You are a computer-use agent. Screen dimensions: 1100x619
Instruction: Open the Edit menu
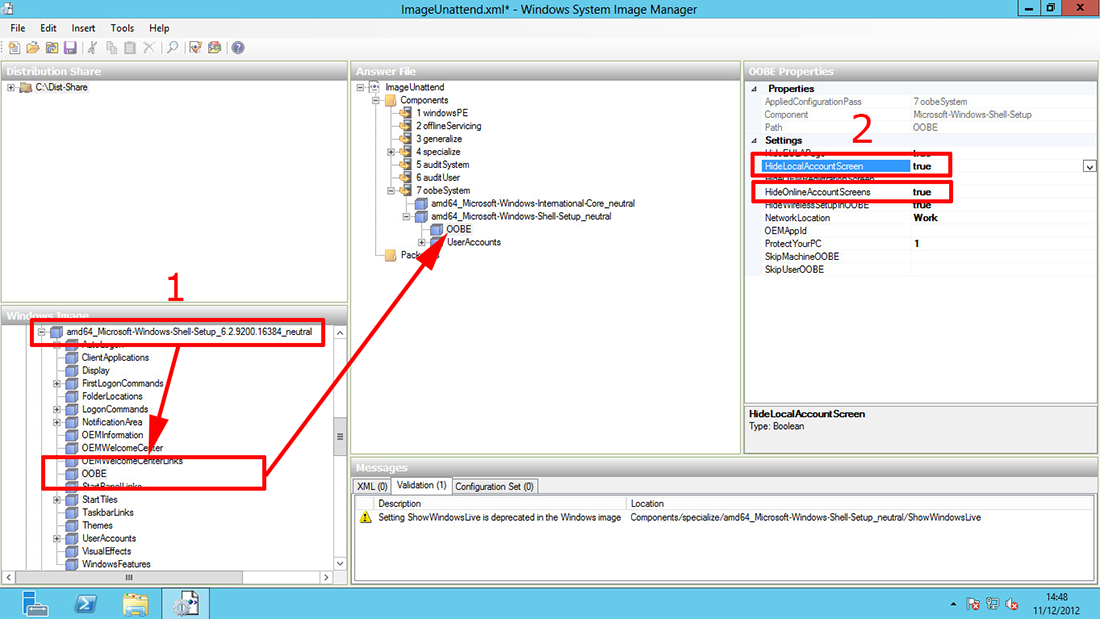48,28
